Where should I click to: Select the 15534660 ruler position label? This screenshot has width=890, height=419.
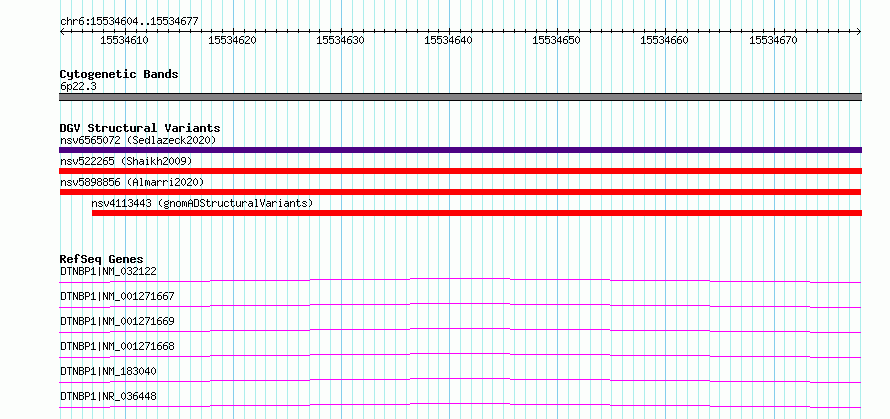(x=665, y=40)
